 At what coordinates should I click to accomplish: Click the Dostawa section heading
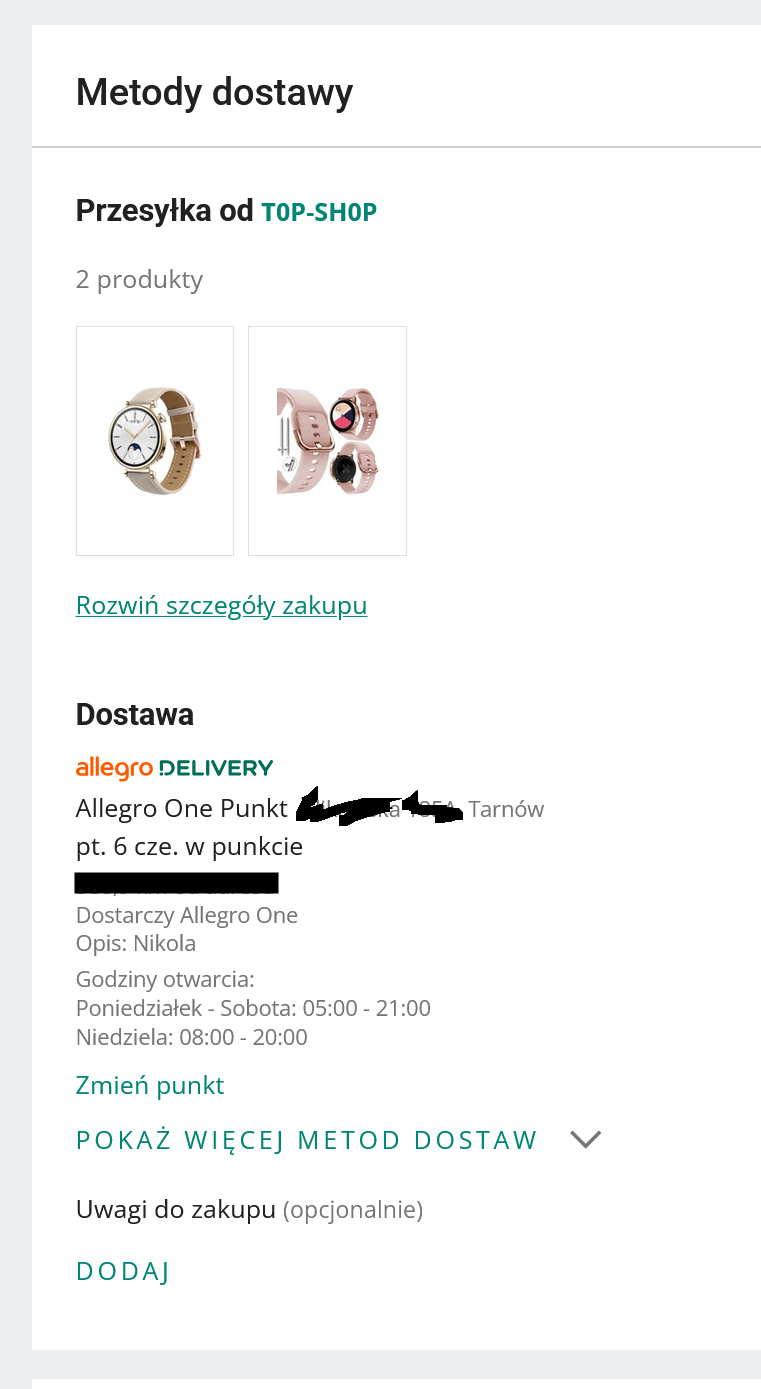(x=135, y=715)
